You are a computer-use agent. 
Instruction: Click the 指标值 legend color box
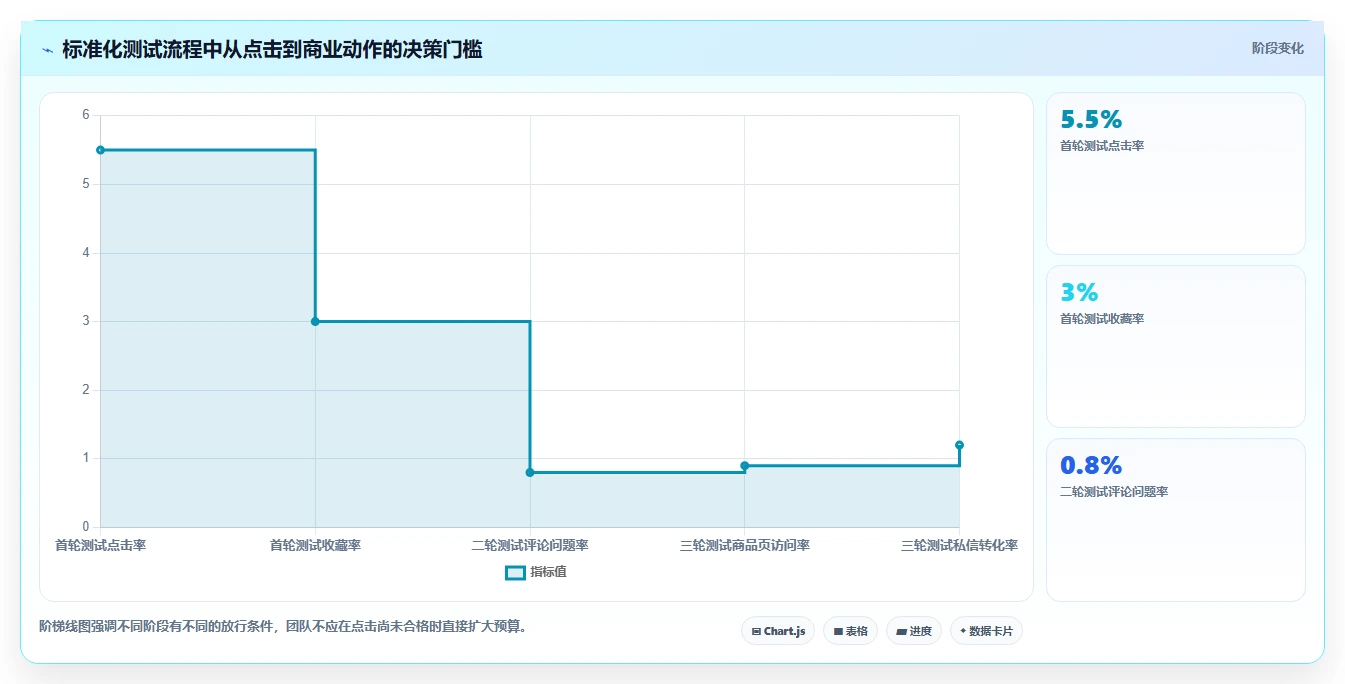(515, 573)
